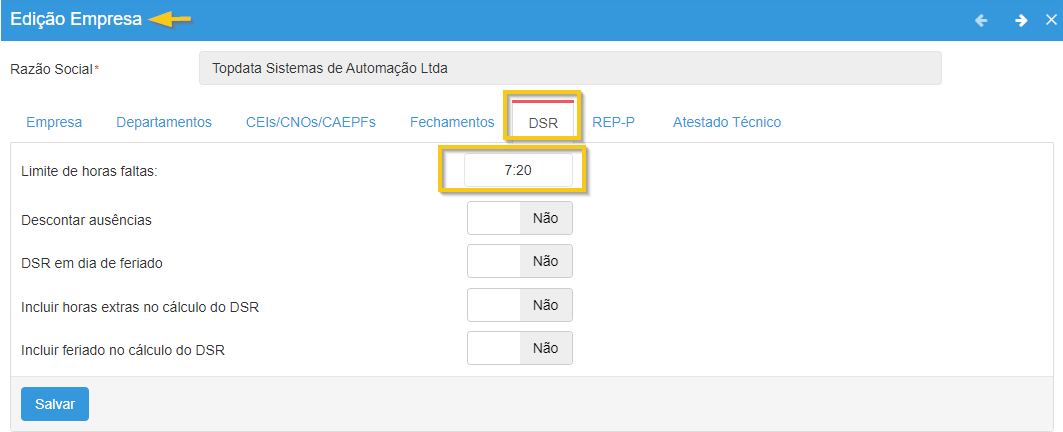Toggle Incluir feriado no cálculo do DSR
Screen dimensions: 1063x432
(x=520, y=348)
